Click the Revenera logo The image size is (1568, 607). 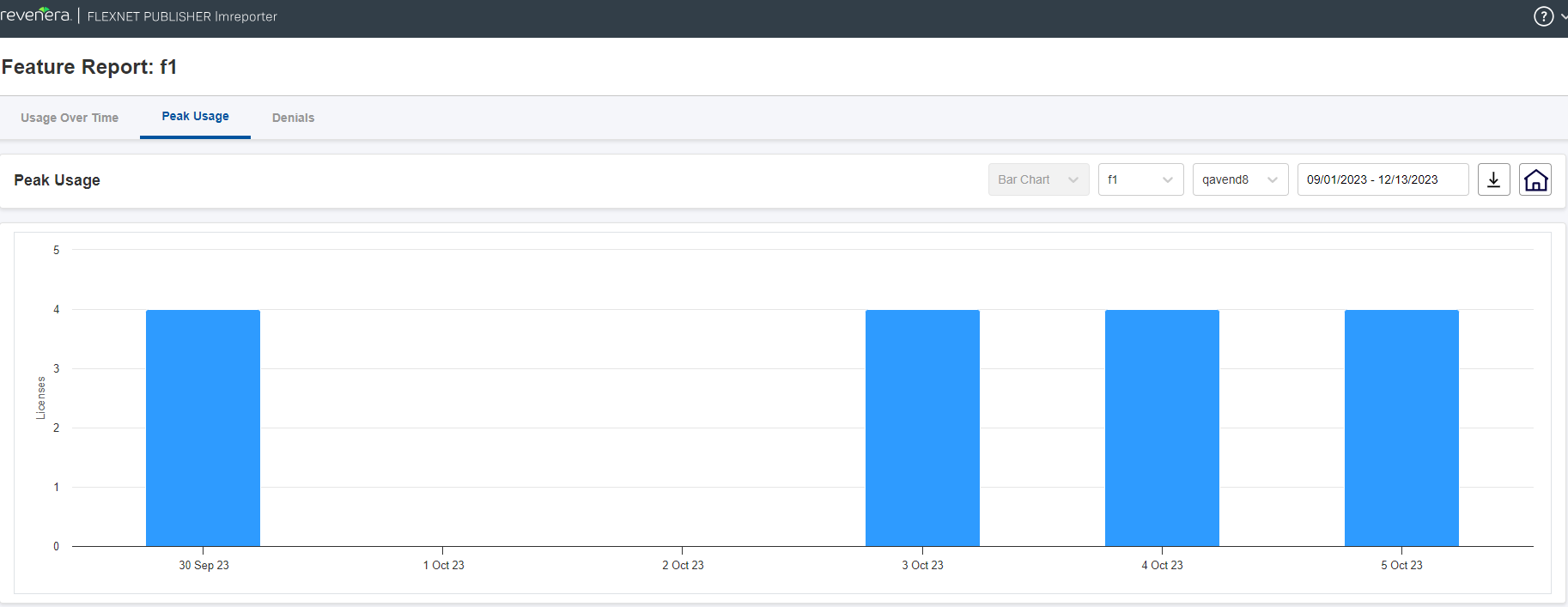(35, 15)
